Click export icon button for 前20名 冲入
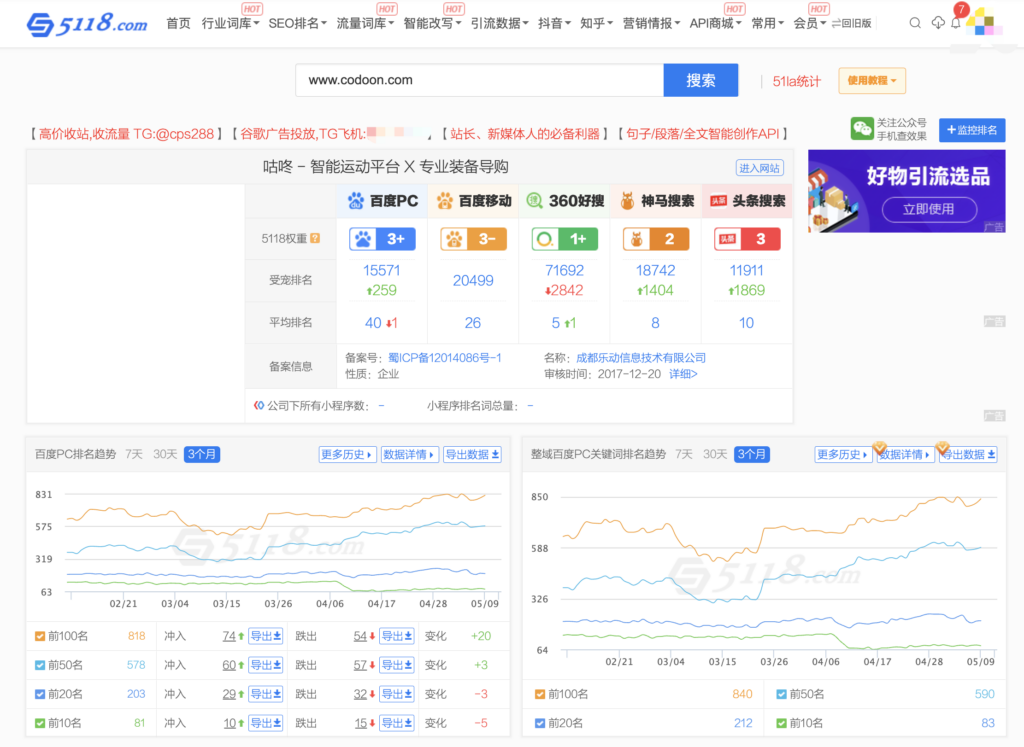Viewport: 1024px width, 747px height. [265, 694]
